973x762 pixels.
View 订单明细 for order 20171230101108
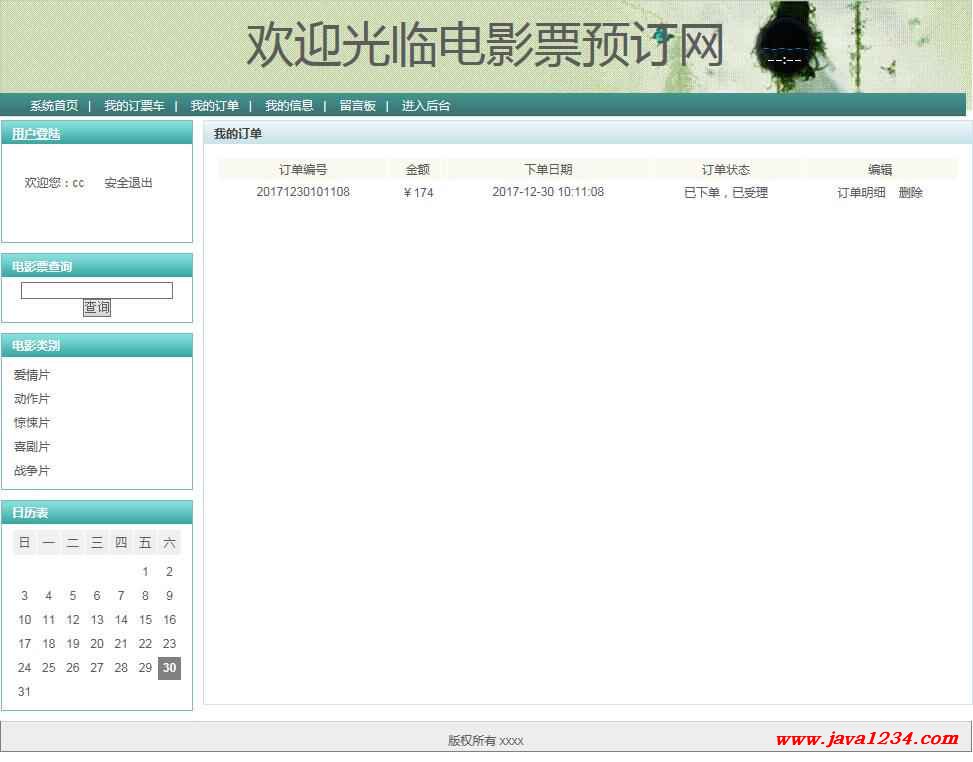(x=861, y=193)
